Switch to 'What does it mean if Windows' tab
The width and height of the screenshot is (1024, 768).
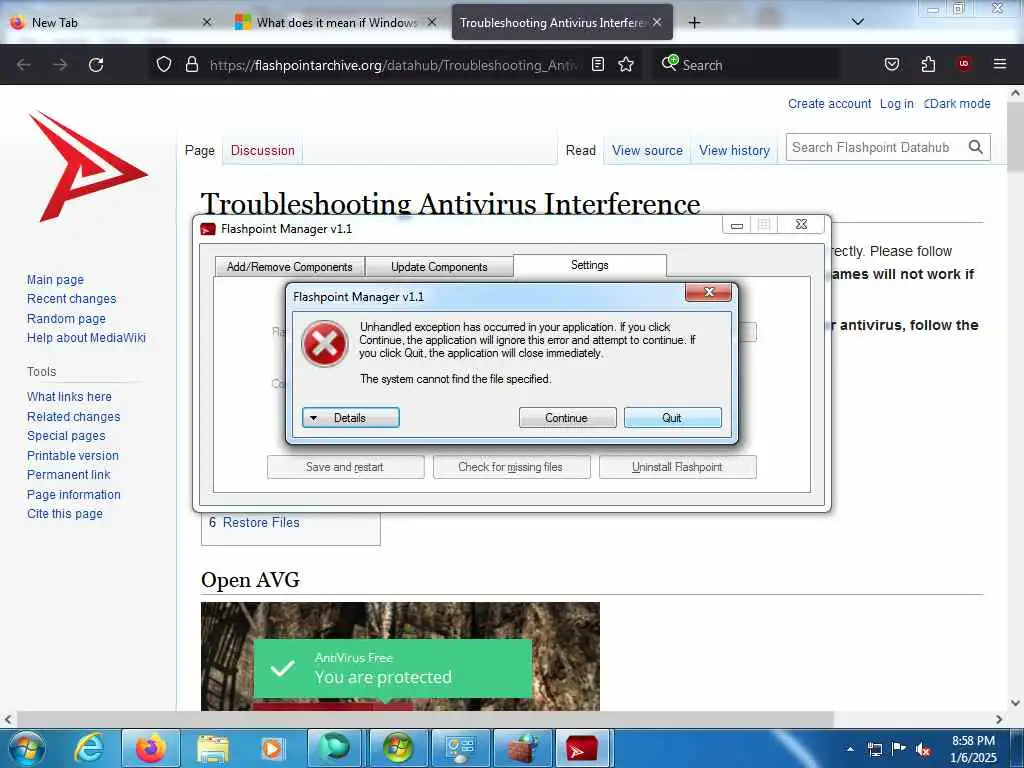point(336,23)
